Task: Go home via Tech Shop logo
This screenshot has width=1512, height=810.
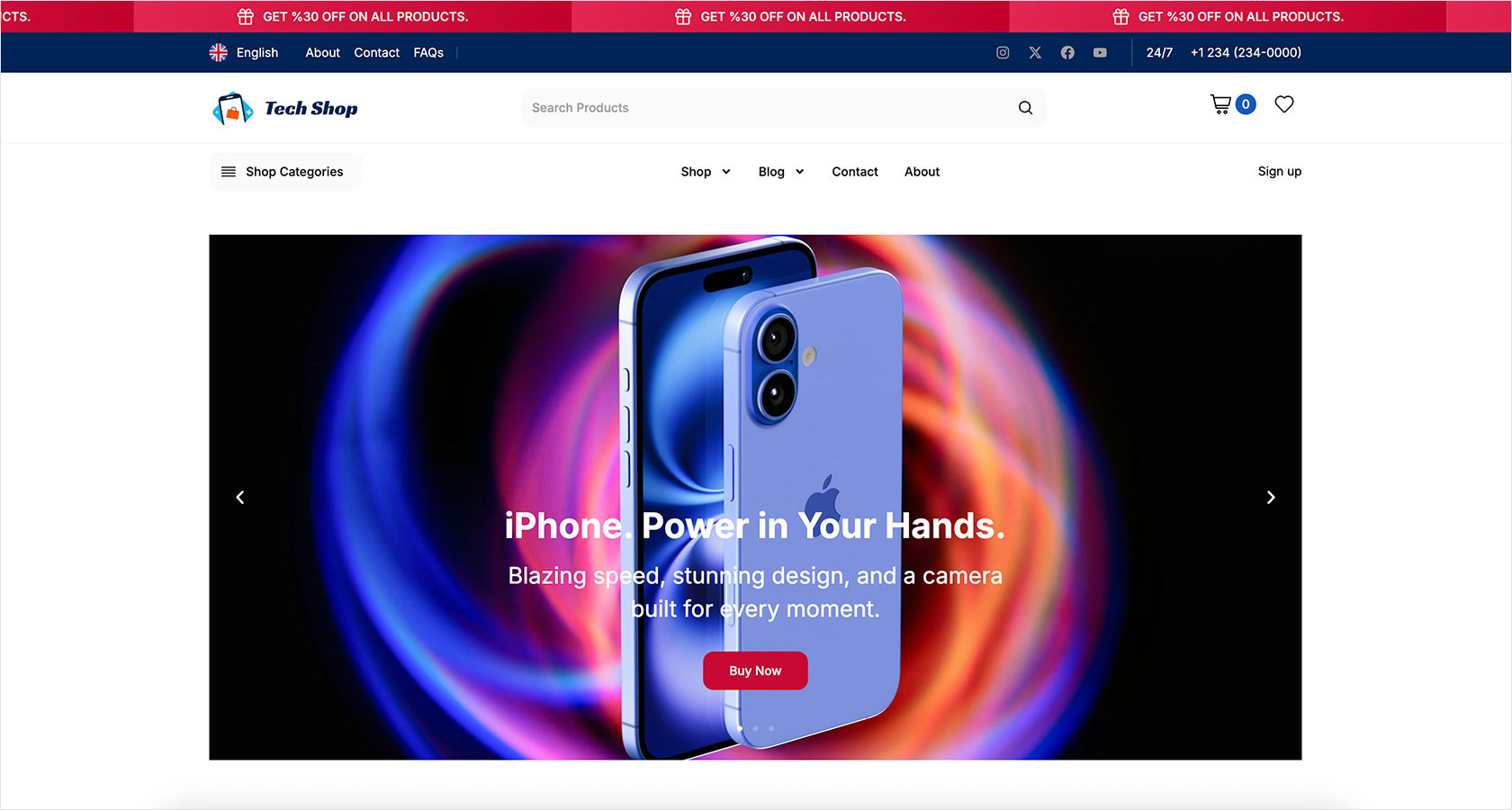Action: point(284,108)
